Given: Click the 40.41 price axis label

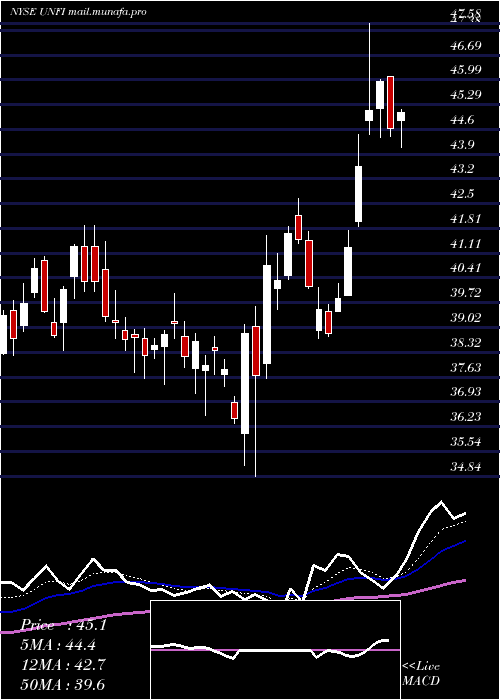Looking at the screenshot, I should point(465,268).
